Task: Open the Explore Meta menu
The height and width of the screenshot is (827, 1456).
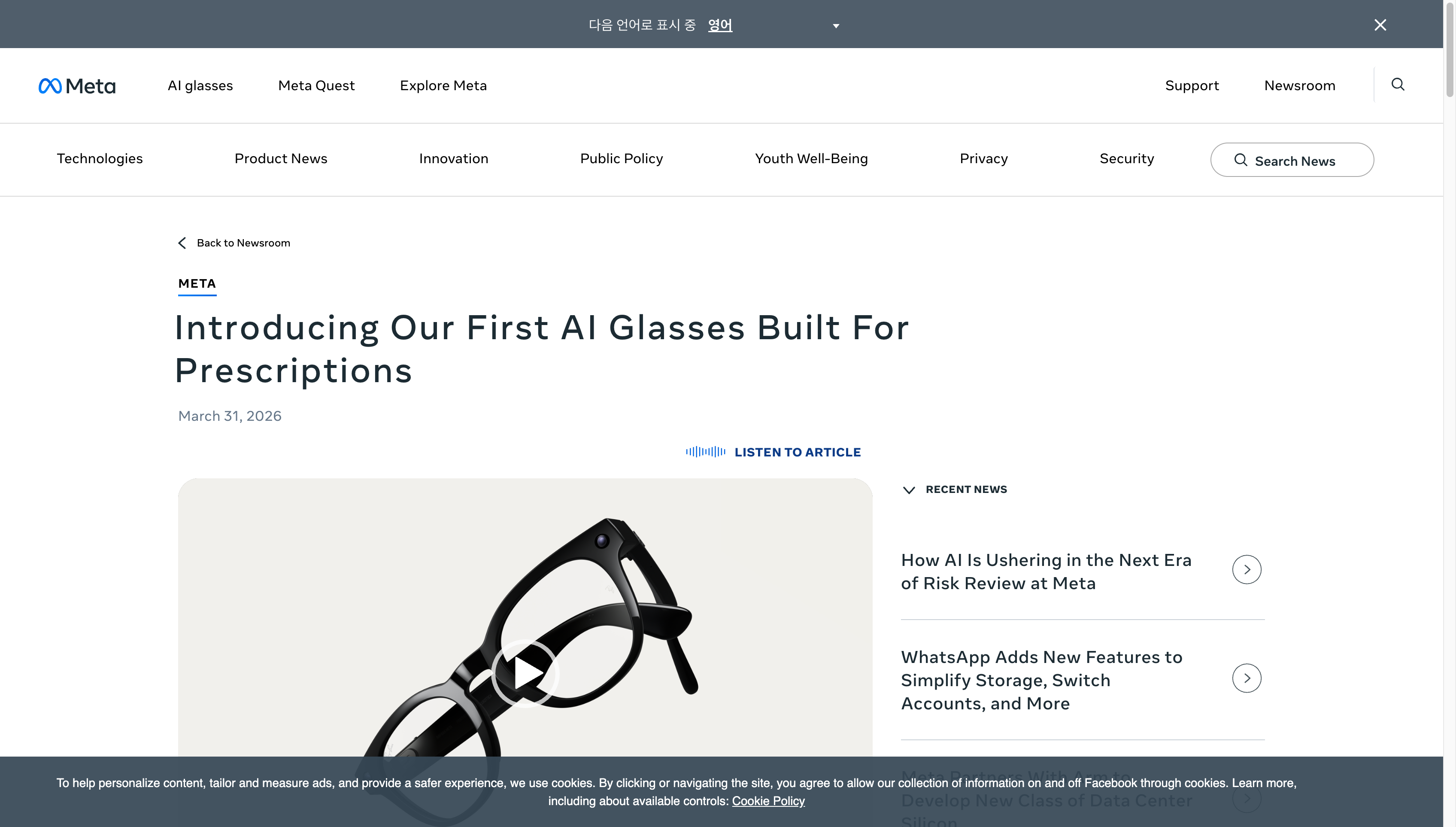Action: pos(443,86)
